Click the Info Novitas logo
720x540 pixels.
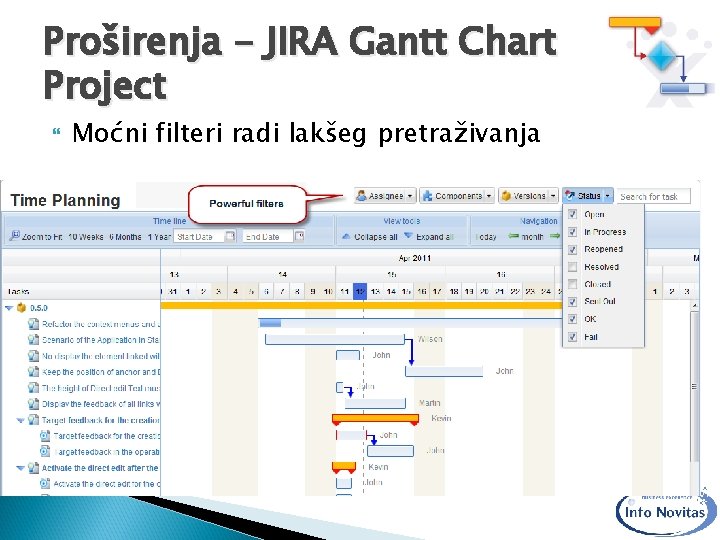click(665, 511)
